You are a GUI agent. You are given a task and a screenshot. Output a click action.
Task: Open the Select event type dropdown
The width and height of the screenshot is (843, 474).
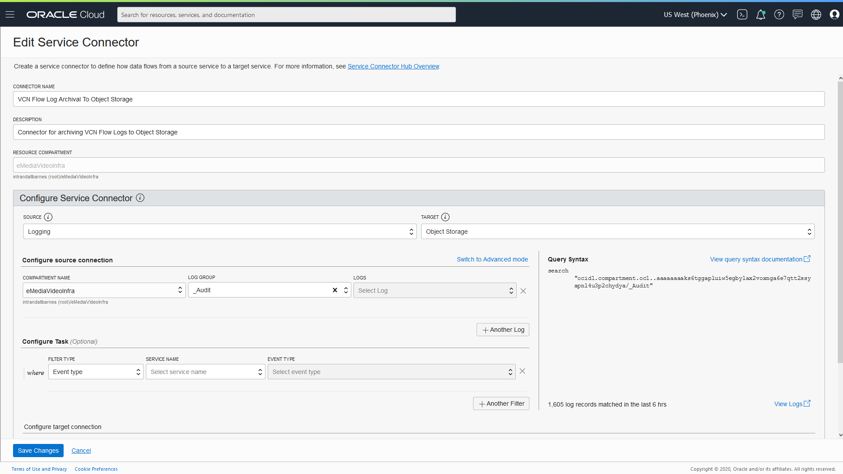pos(391,372)
